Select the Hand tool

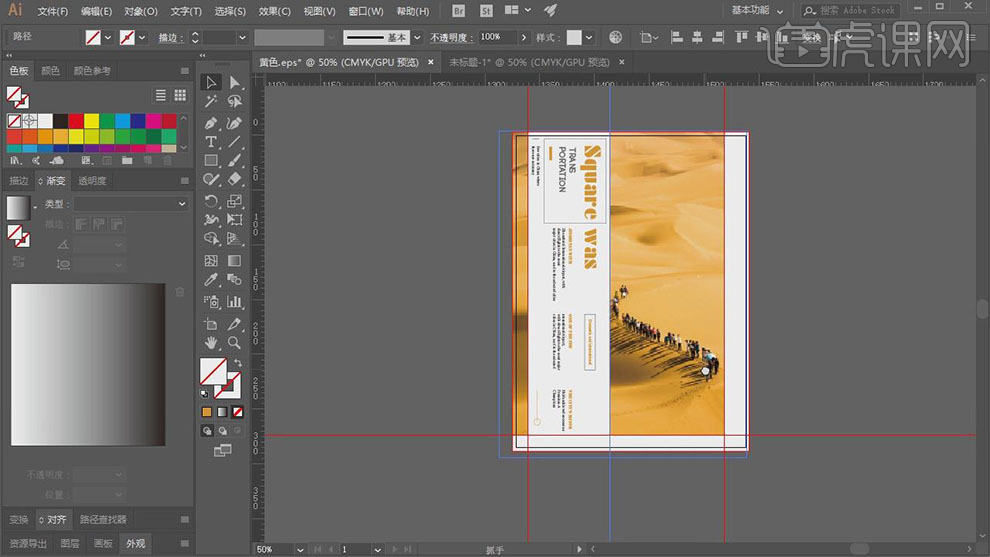[211, 343]
